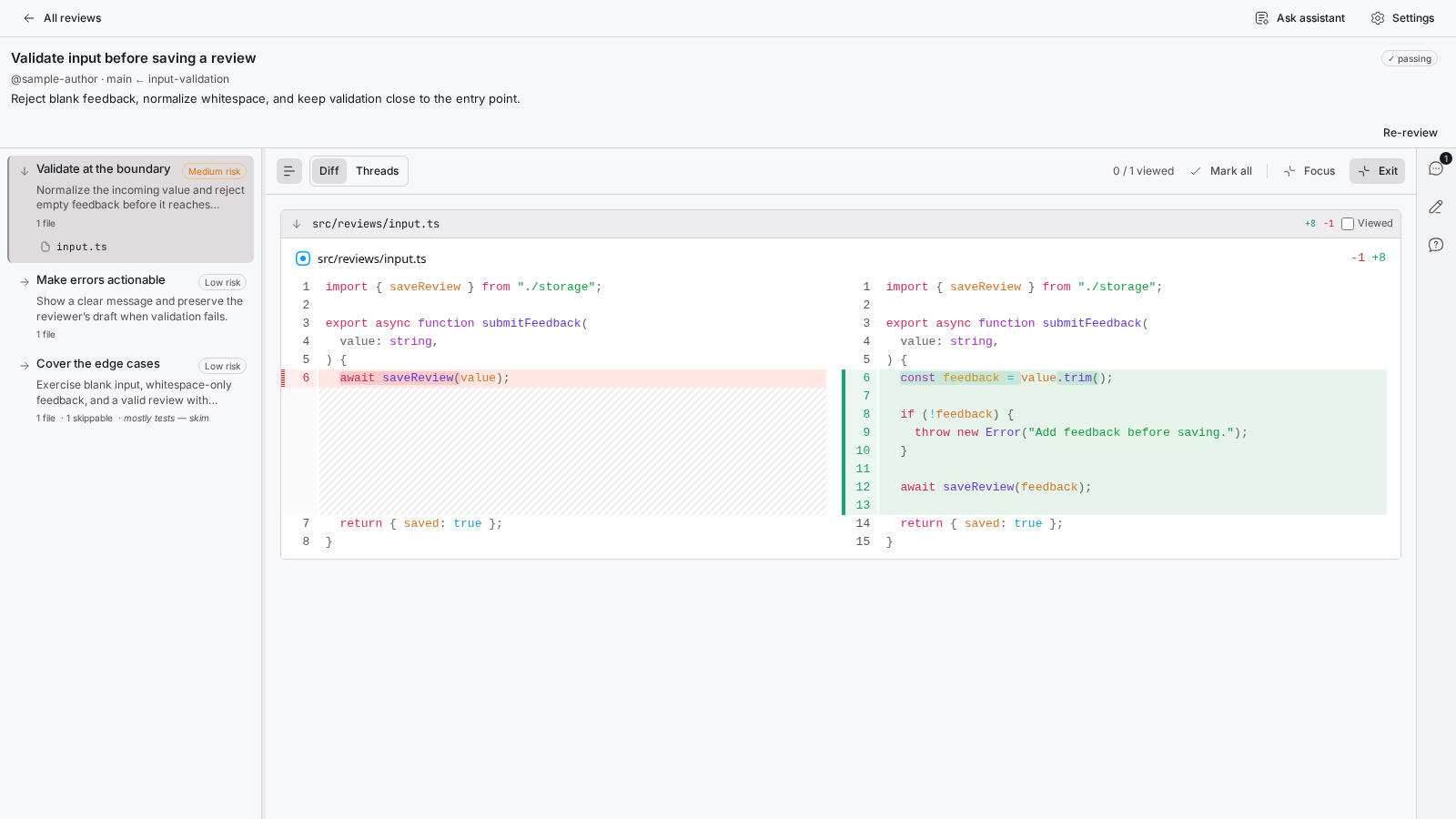Viewport: 1456px width, 819px height.
Task: Click the 'mostly tests — skim' hint
Action: pyautogui.click(x=167, y=419)
